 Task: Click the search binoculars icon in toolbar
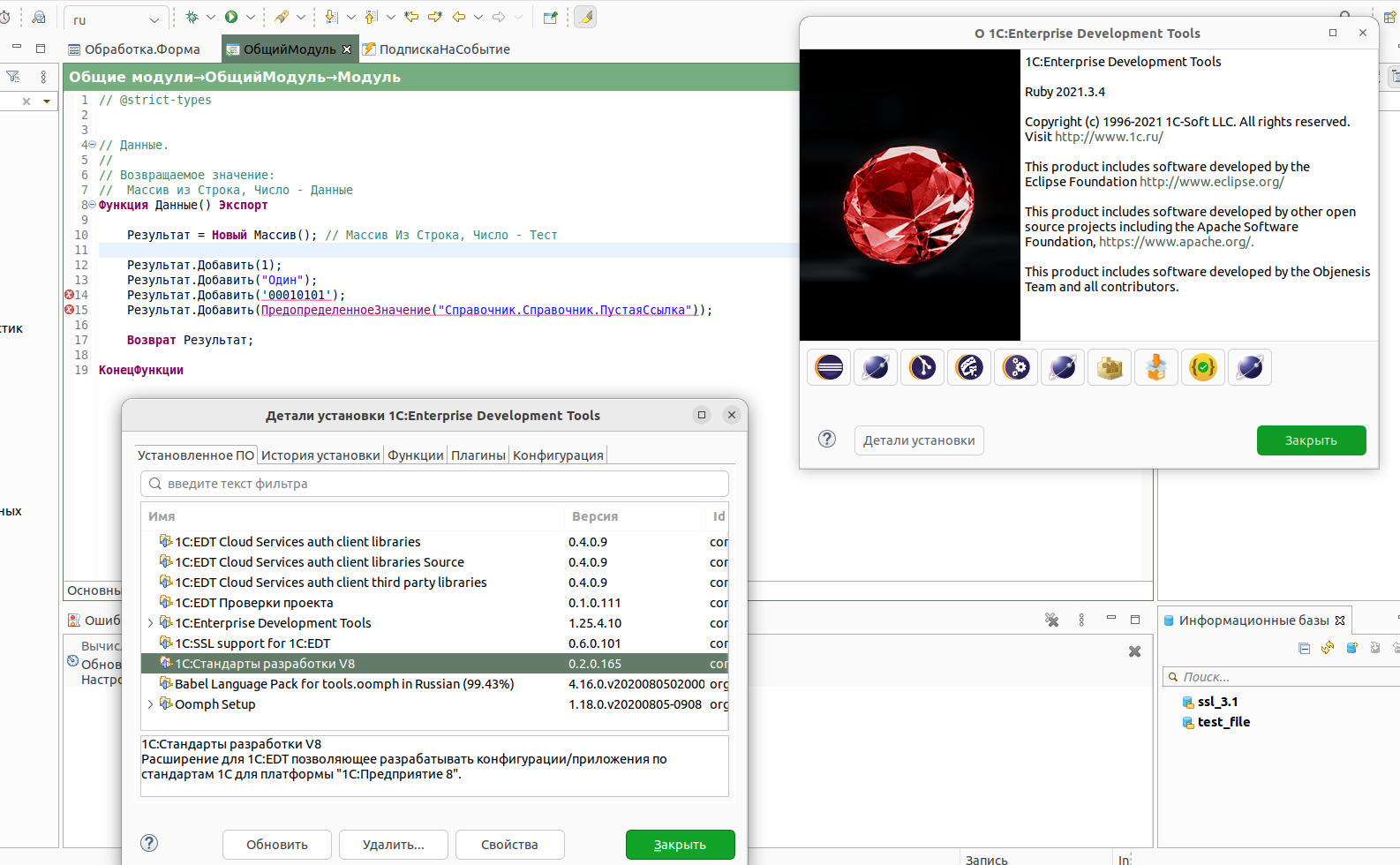coord(38,17)
